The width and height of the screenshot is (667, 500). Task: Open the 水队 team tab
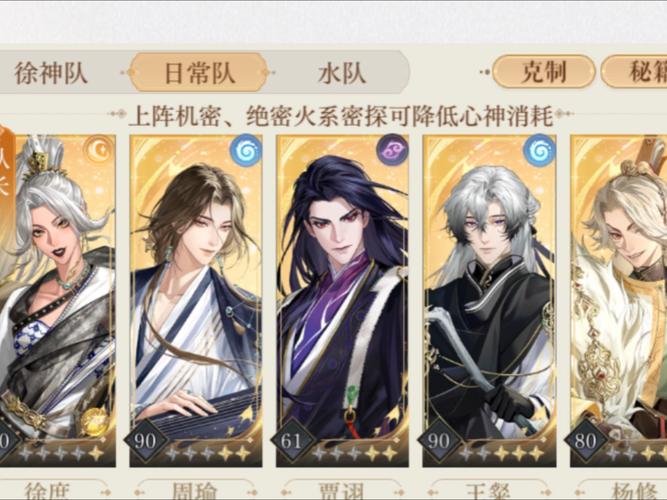click(x=341, y=72)
